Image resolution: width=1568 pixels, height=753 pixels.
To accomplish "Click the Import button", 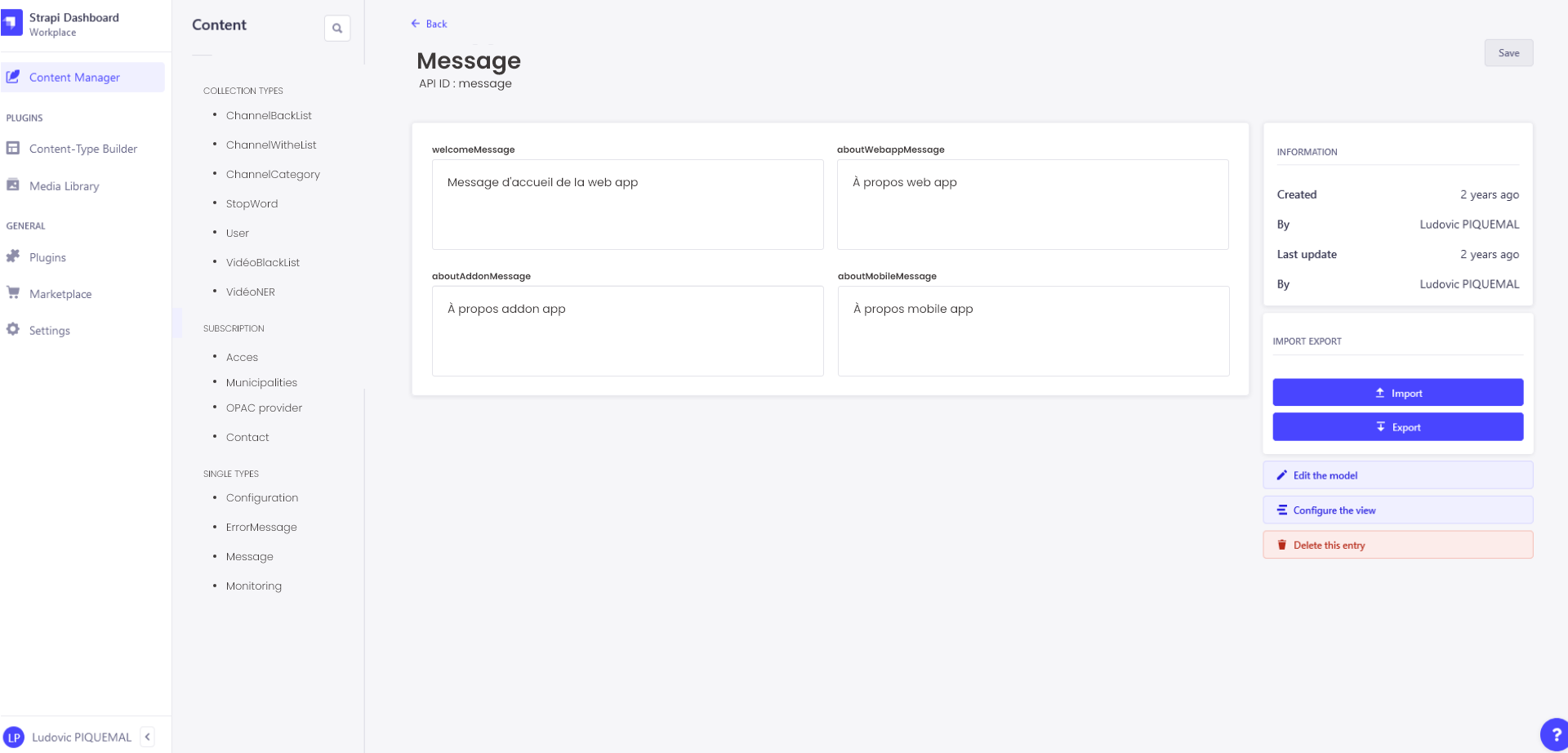I will click(x=1397, y=393).
